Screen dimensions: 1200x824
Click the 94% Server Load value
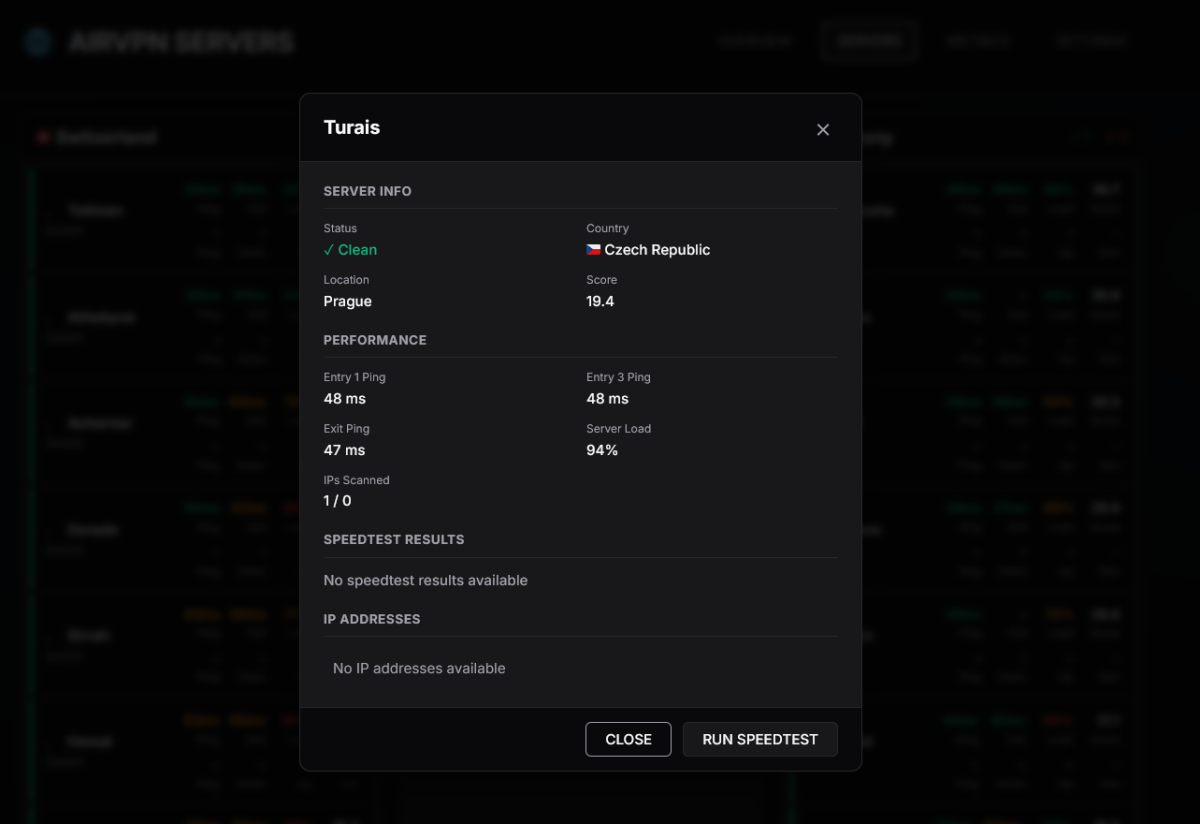pyautogui.click(x=602, y=450)
